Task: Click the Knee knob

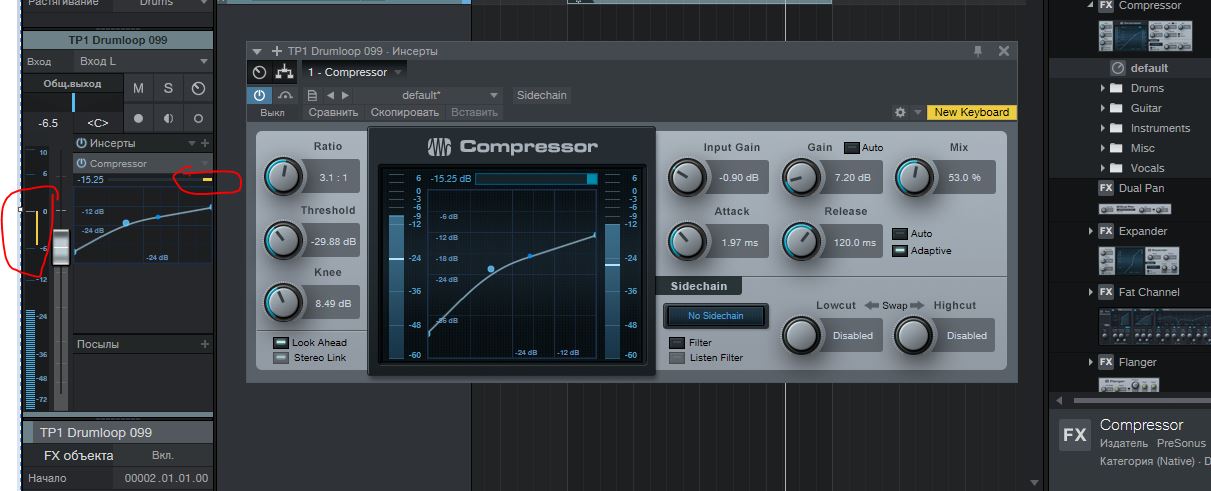Action: pos(284,303)
